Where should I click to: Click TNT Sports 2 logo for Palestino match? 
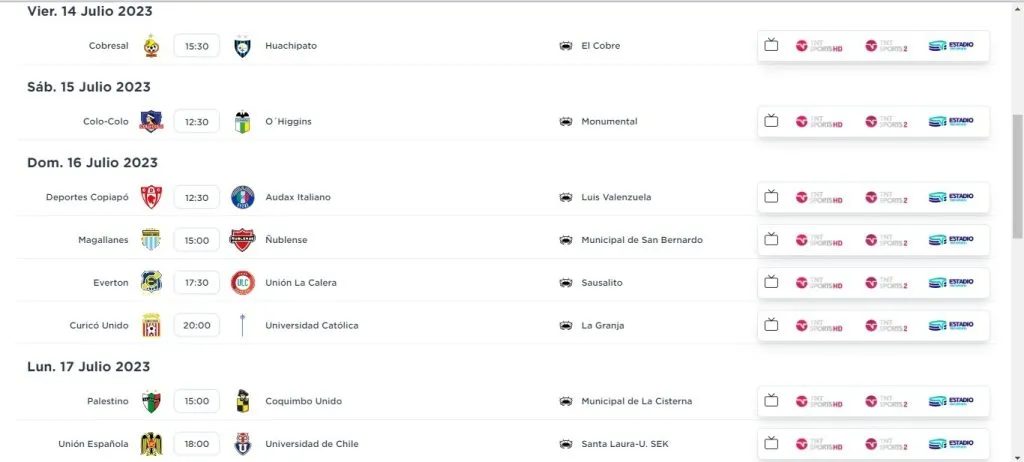(886, 401)
